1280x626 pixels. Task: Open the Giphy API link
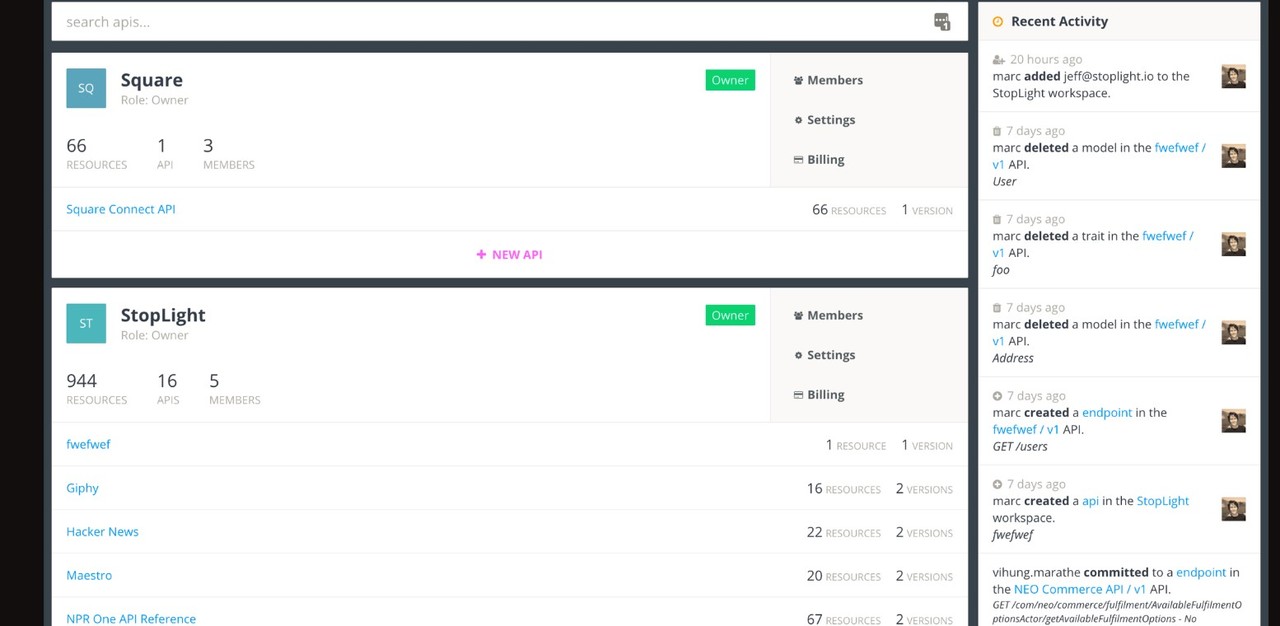pyautogui.click(x=82, y=488)
